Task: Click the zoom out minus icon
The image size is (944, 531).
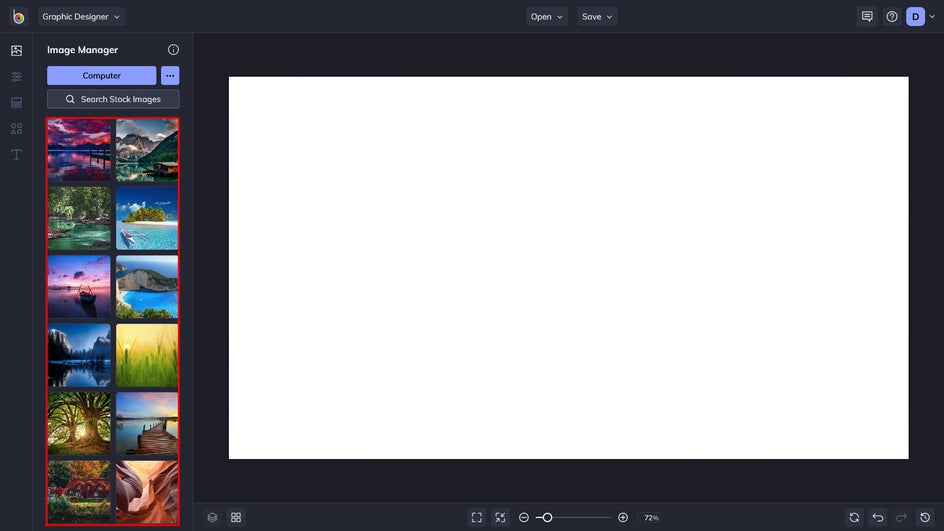Action: tap(524, 517)
